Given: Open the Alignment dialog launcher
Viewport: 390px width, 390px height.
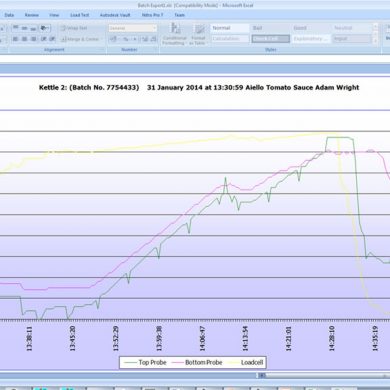Looking at the screenshot, I should pyautogui.click(x=103, y=50).
